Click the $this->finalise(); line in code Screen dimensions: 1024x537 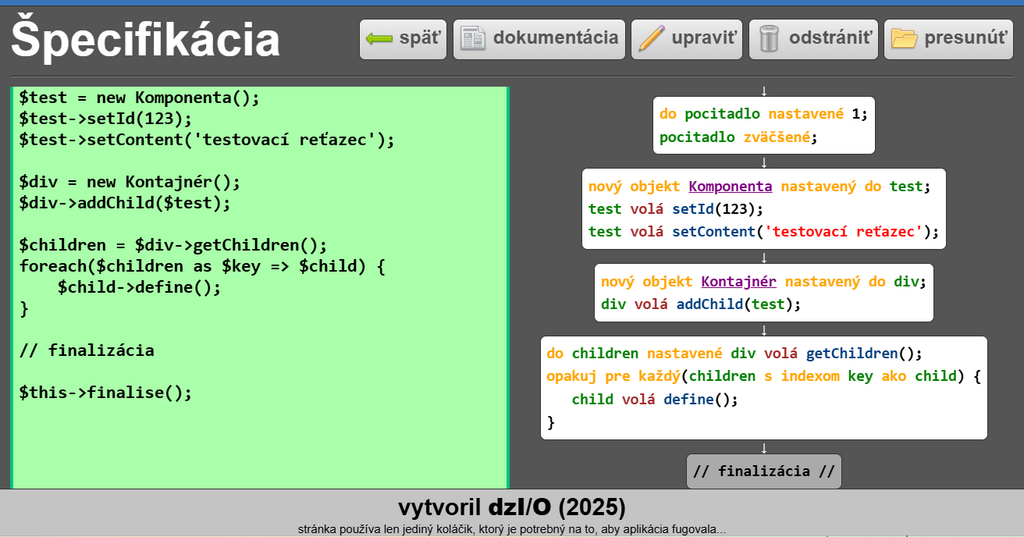[x=105, y=392]
